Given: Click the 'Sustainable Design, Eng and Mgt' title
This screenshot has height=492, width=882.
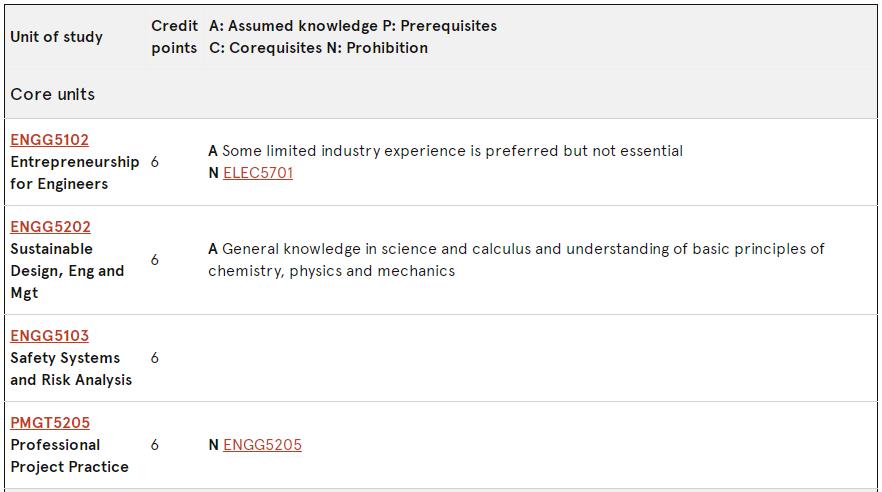Looking at the screenshot, I should tap(67, 271).
